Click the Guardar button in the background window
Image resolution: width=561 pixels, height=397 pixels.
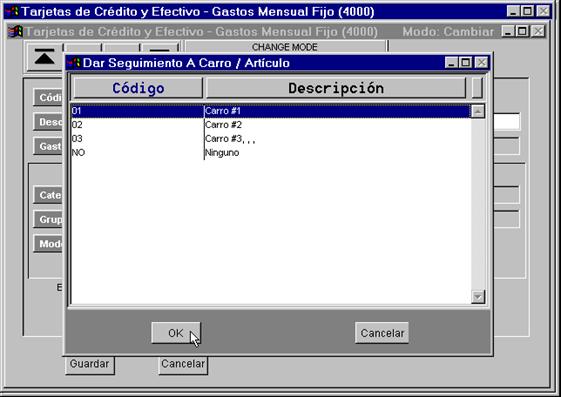[x=89, y=364]
